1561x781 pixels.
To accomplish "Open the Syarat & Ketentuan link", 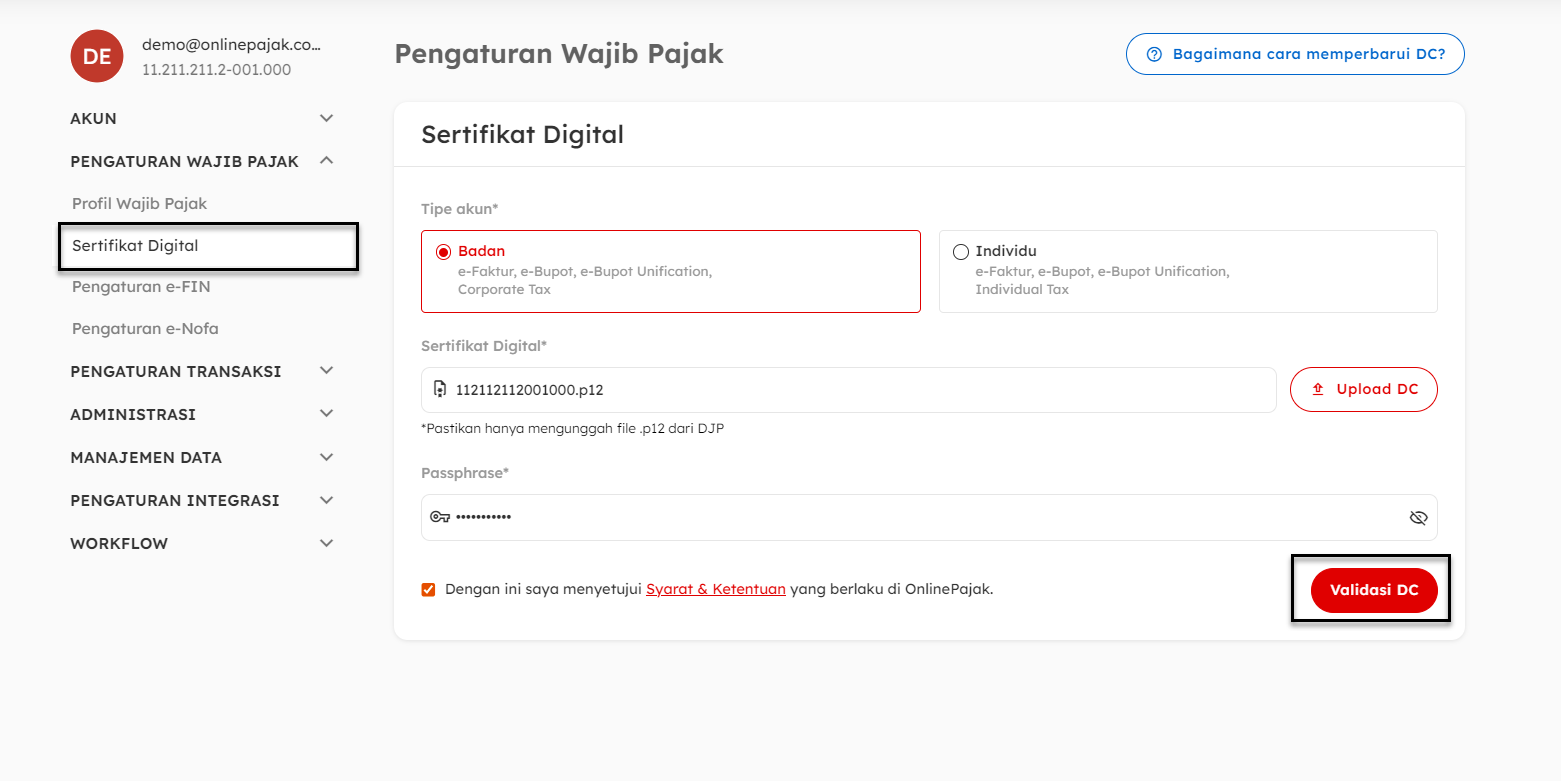I will pyautogui.click(x=715, y=589).
